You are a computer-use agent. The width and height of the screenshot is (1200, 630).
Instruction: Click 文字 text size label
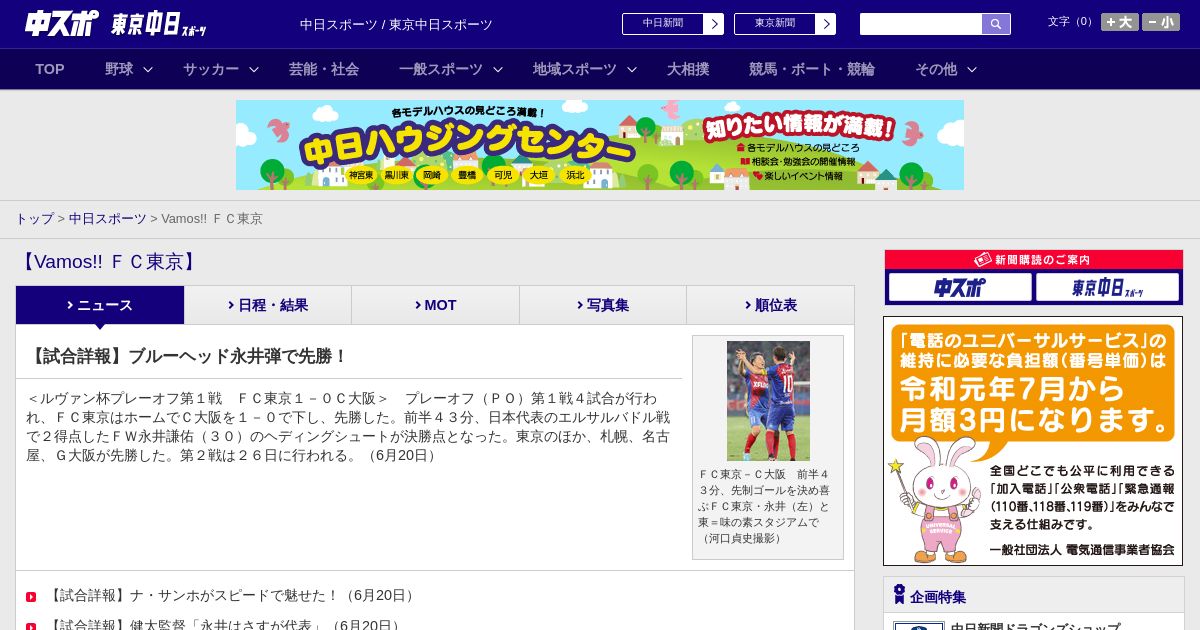[1071, 22]
